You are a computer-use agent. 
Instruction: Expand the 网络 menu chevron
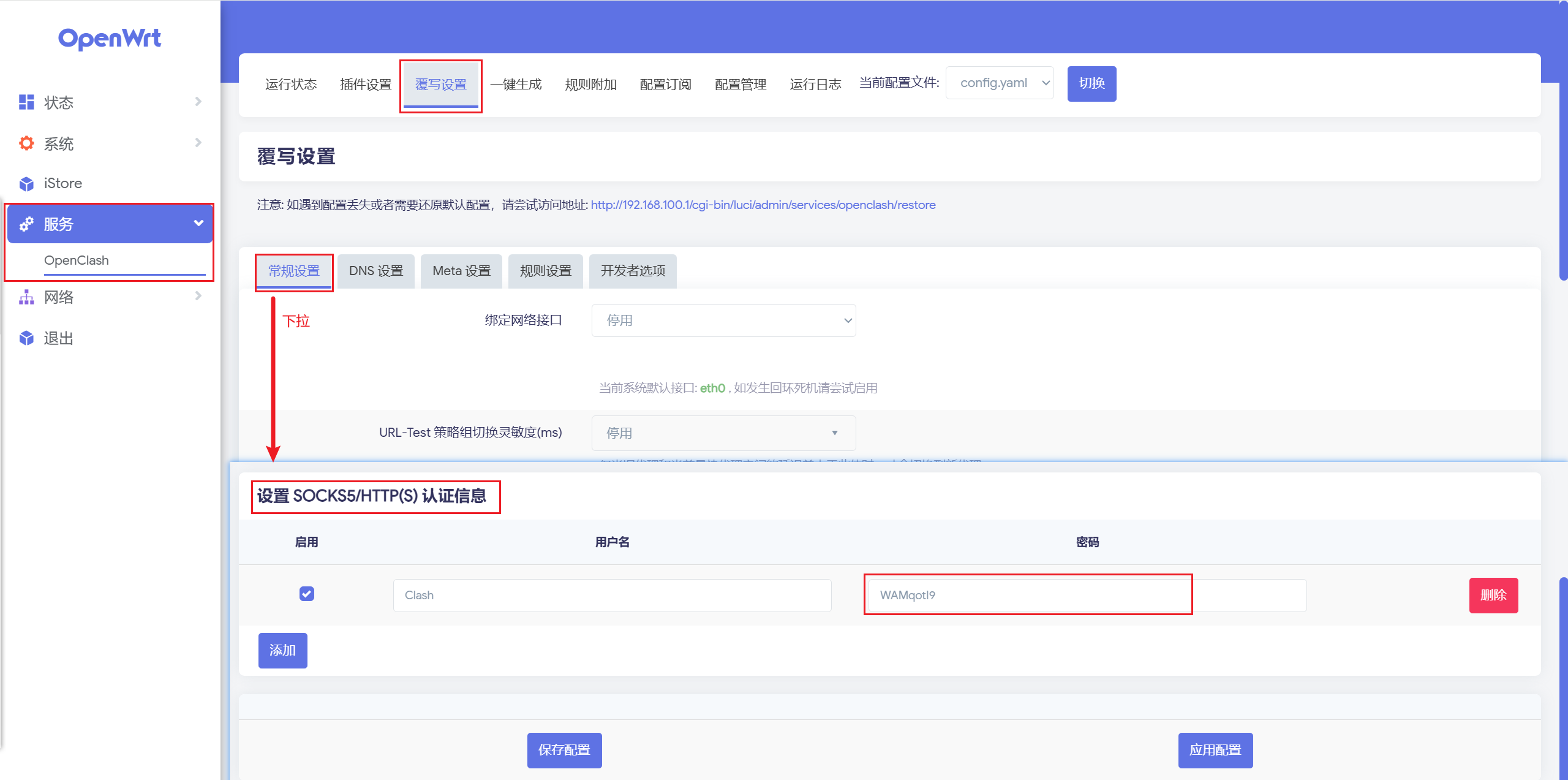click(x=198, y=296)
